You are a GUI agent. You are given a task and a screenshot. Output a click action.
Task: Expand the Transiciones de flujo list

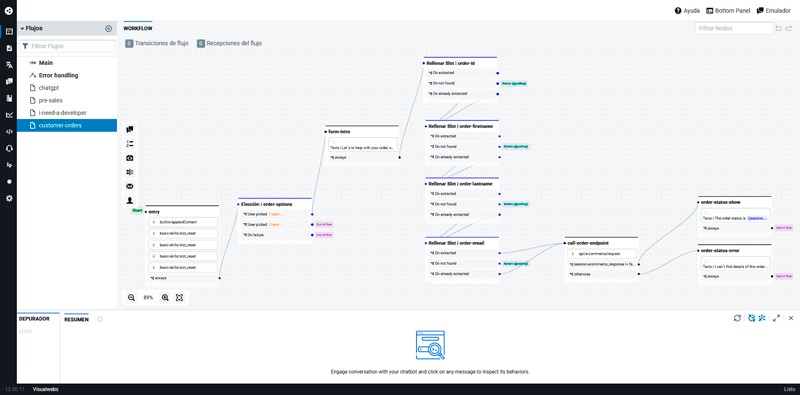[x=157, y=43]
